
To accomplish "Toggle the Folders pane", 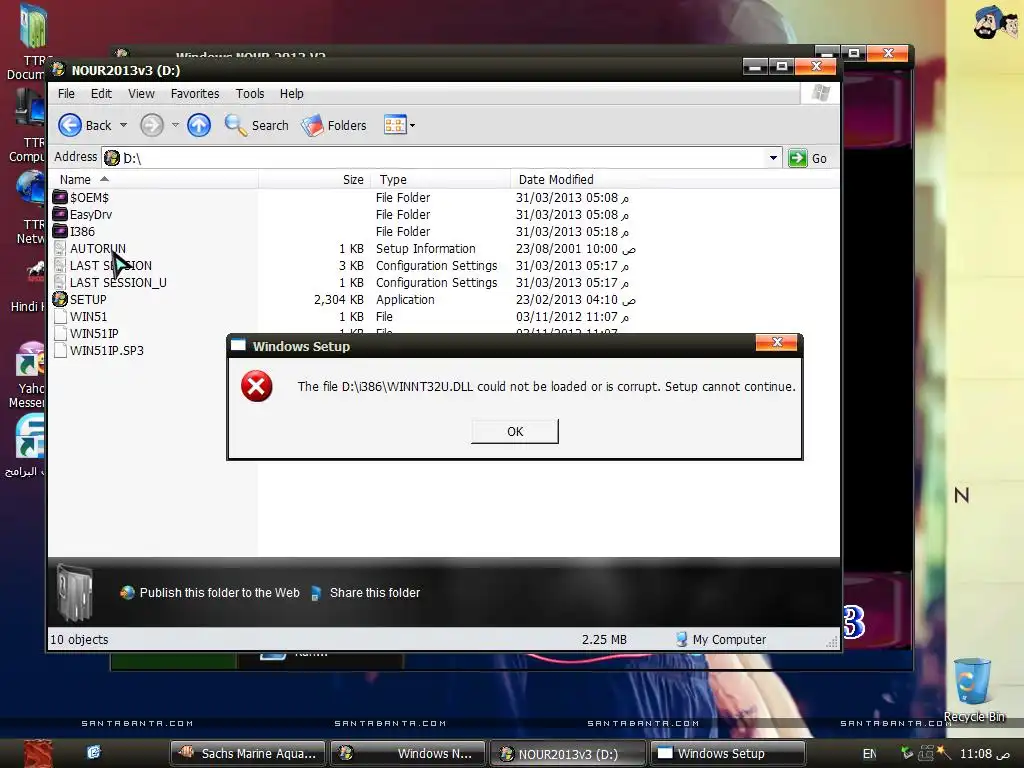I will [x=334, y=125].
